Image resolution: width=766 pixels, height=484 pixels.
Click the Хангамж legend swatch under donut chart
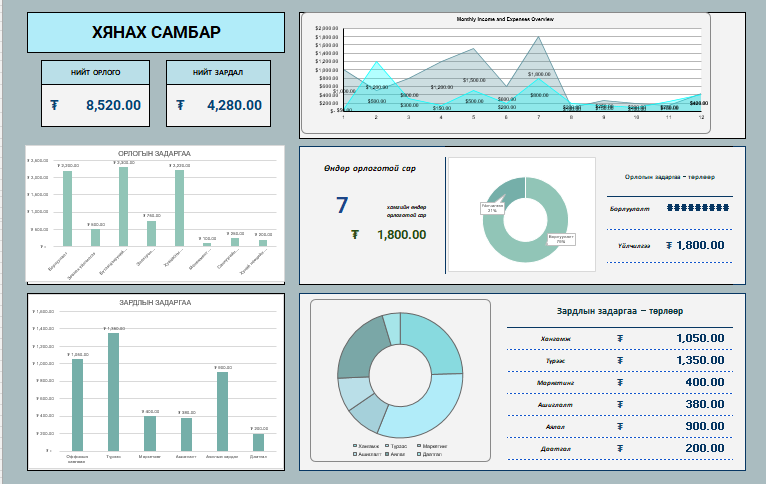pyautogui.click(x=355, y=446)
